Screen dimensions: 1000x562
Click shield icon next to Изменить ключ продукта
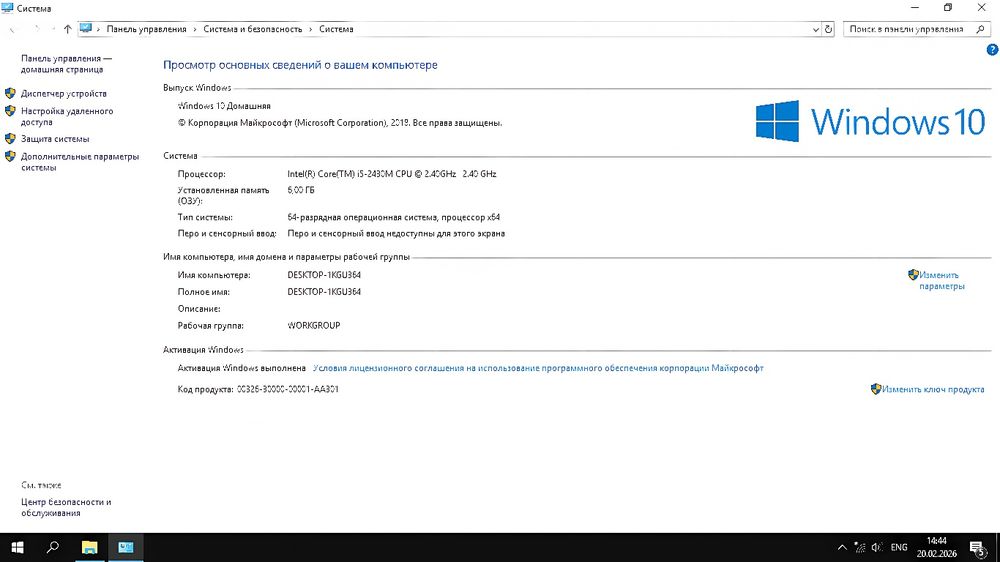(x=876, y=388)
